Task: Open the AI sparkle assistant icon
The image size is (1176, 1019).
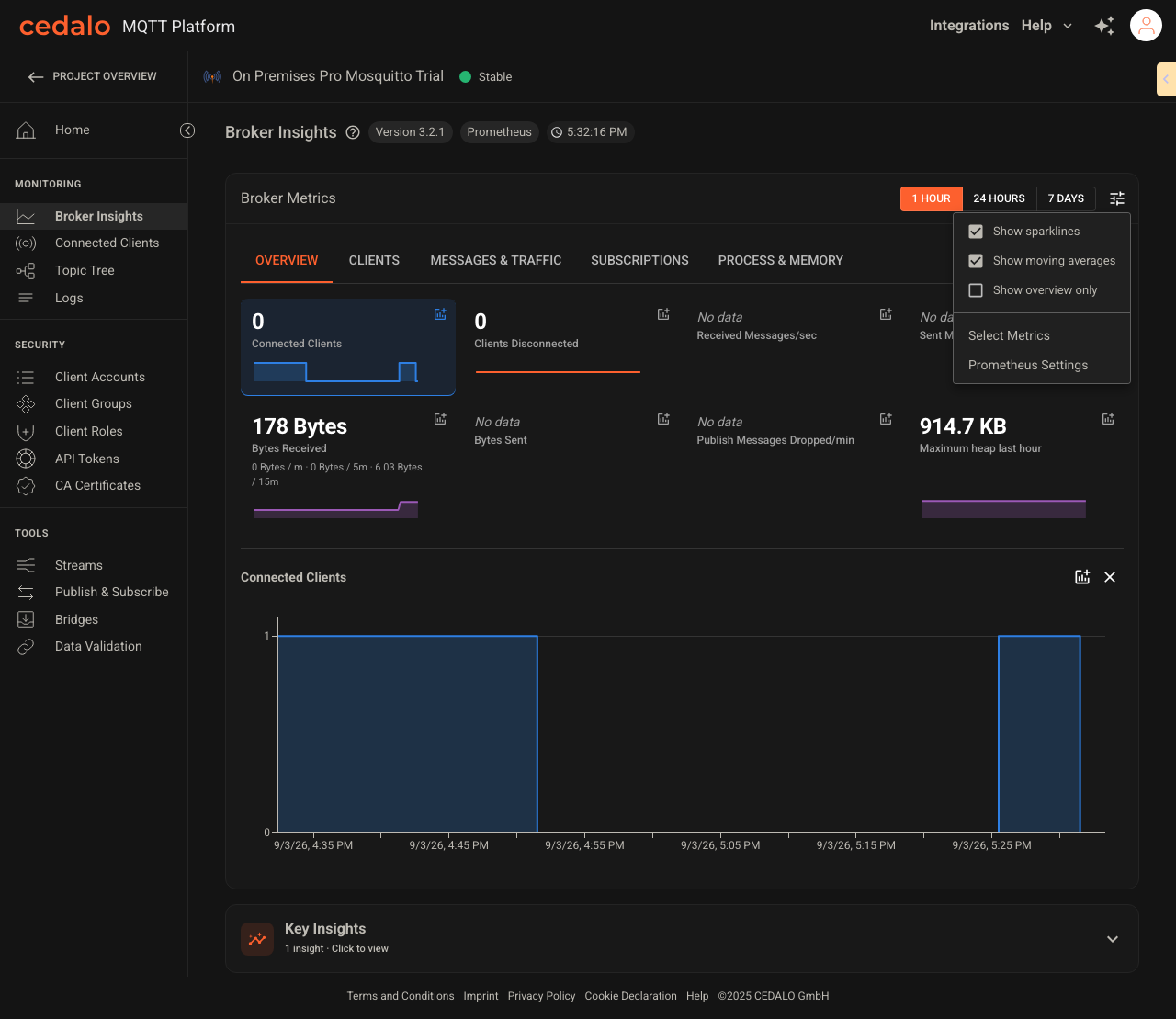Action: coord(1104,26)
